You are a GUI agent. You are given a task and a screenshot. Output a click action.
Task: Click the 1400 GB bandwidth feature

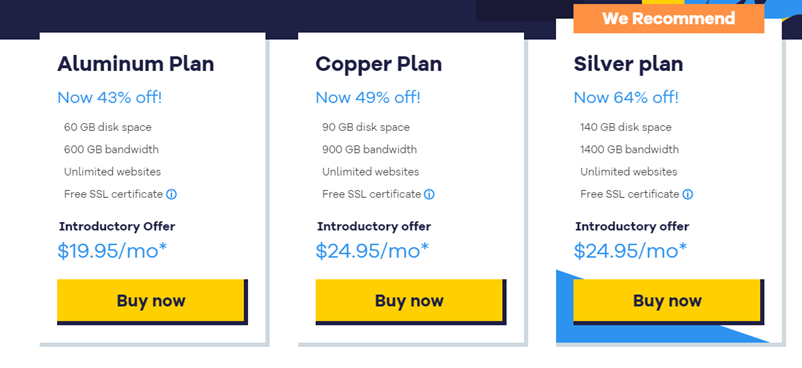coord(630,149)
